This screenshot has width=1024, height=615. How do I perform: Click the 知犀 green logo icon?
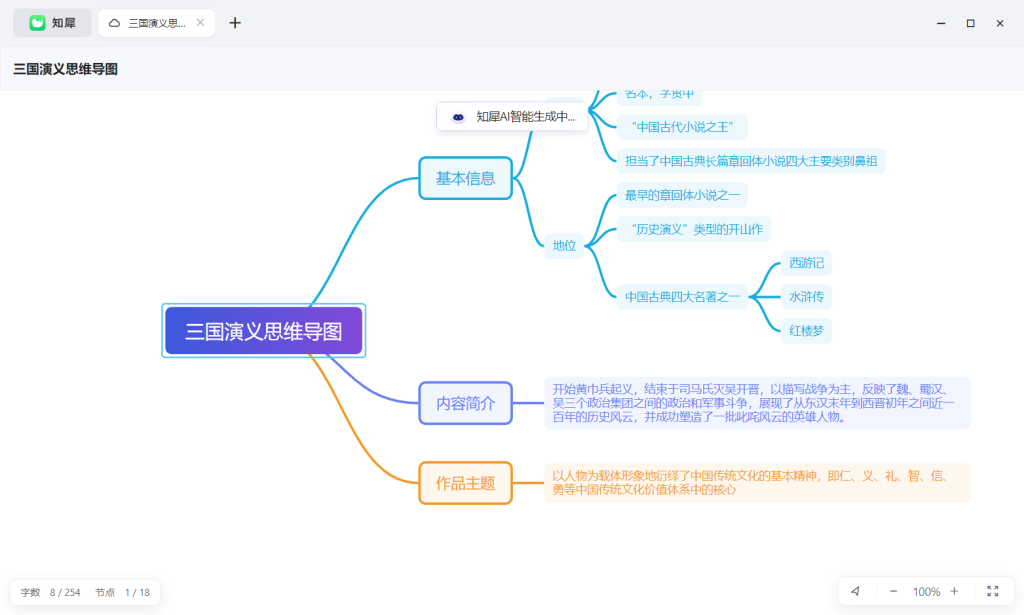pyautogui.click(x=37, y=23)
